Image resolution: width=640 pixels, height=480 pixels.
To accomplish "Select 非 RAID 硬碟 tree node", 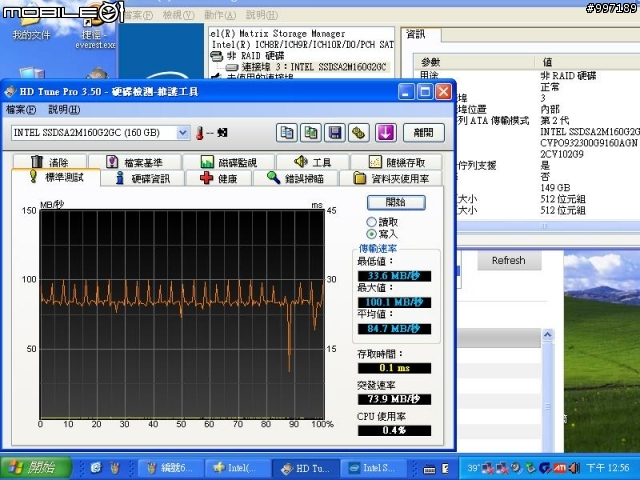I will (256, 56).
